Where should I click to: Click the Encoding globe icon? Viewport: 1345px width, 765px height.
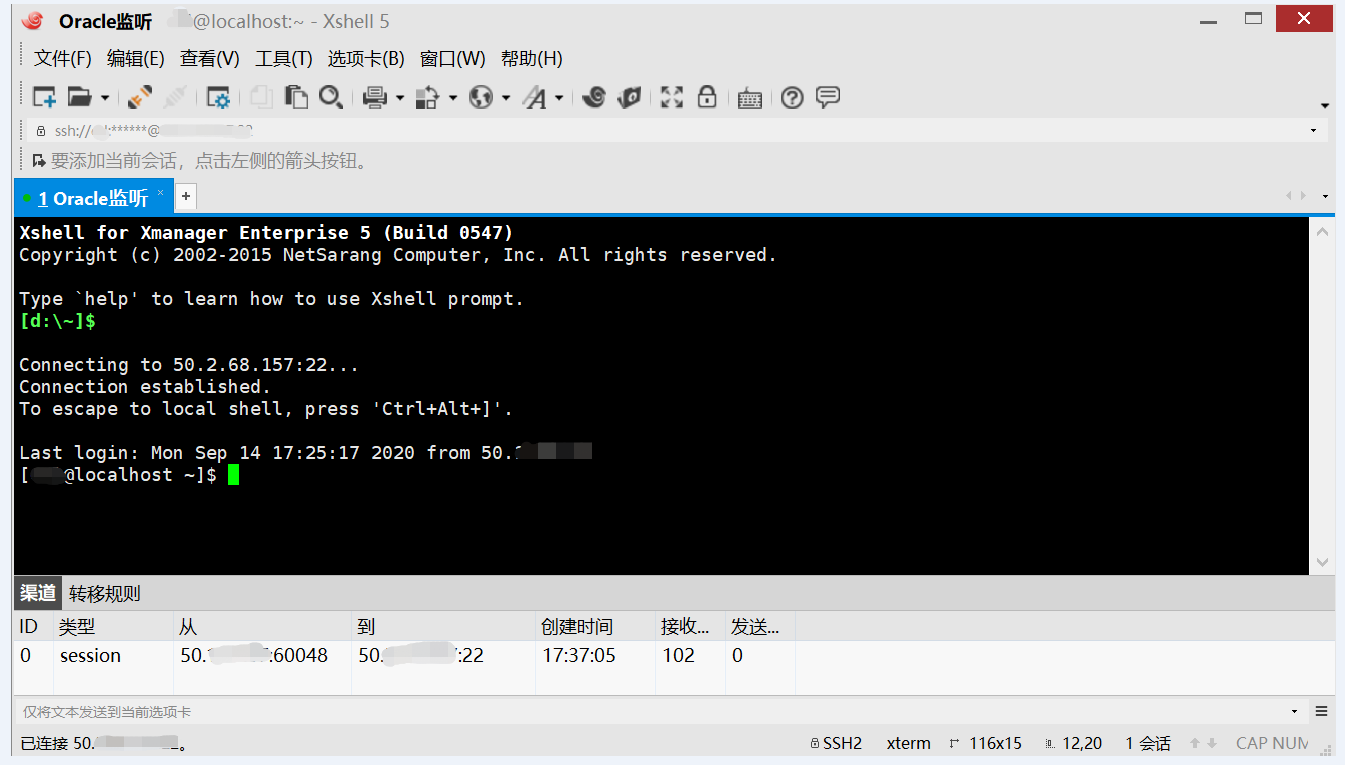point(481,97)
